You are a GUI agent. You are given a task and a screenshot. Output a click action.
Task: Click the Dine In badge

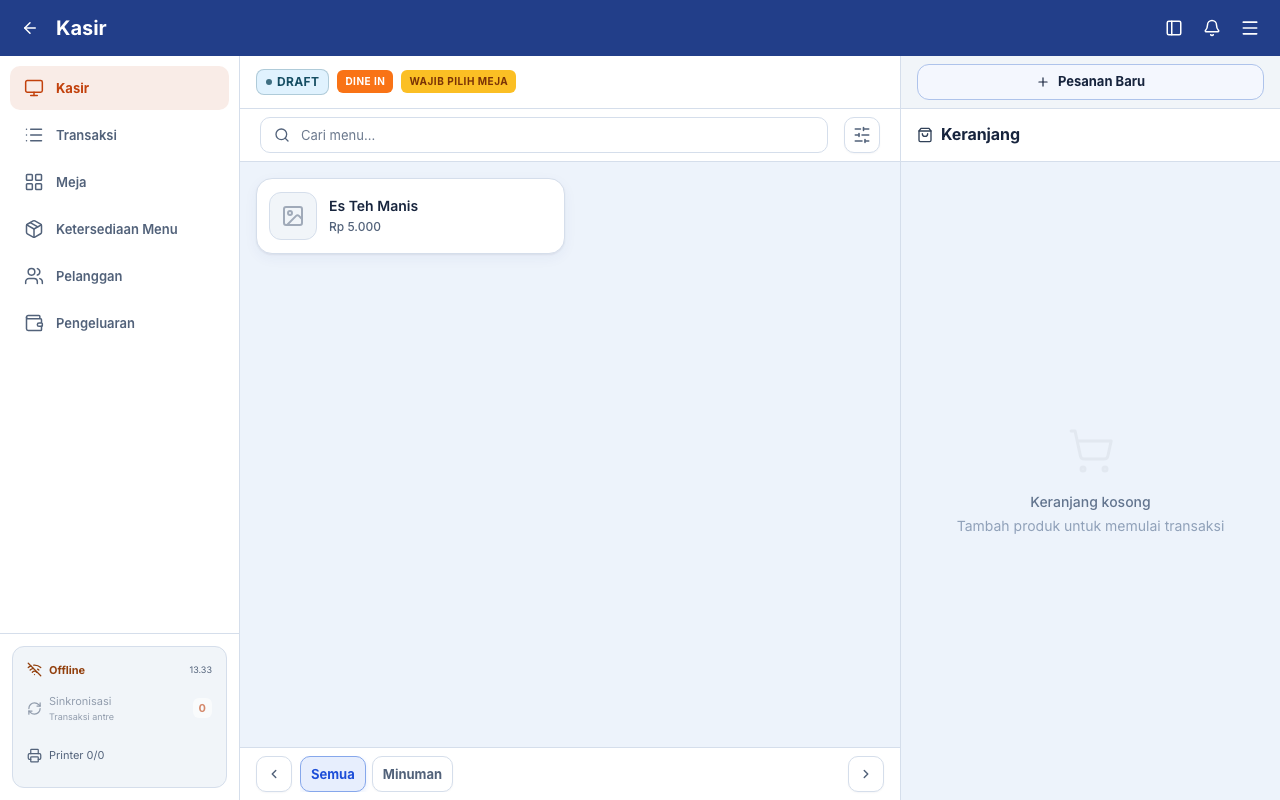(365, 82)
